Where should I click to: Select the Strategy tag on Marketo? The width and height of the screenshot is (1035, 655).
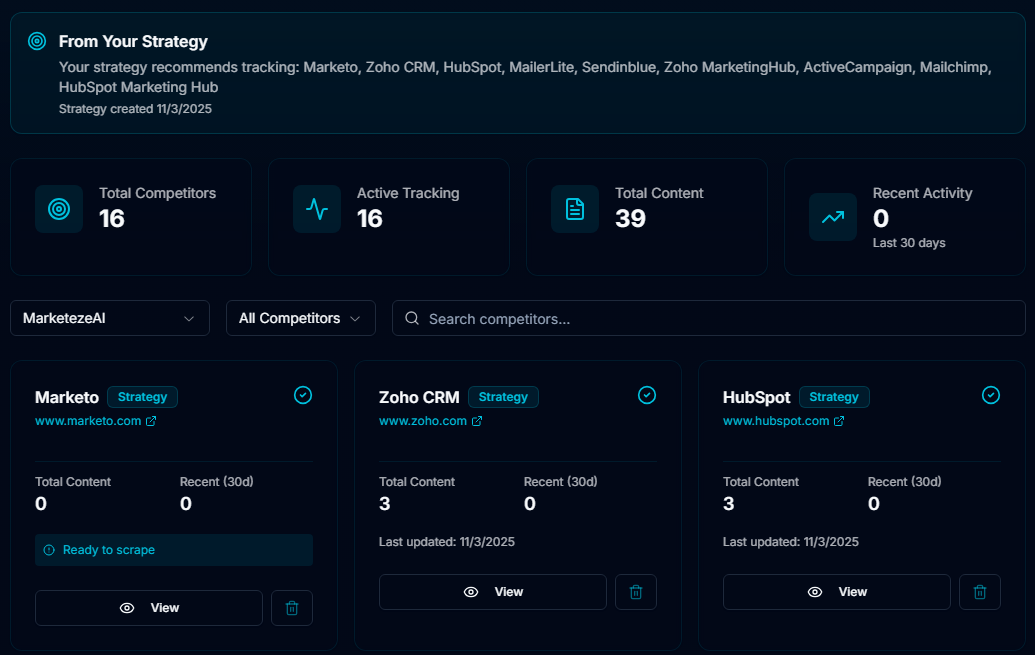142,397
